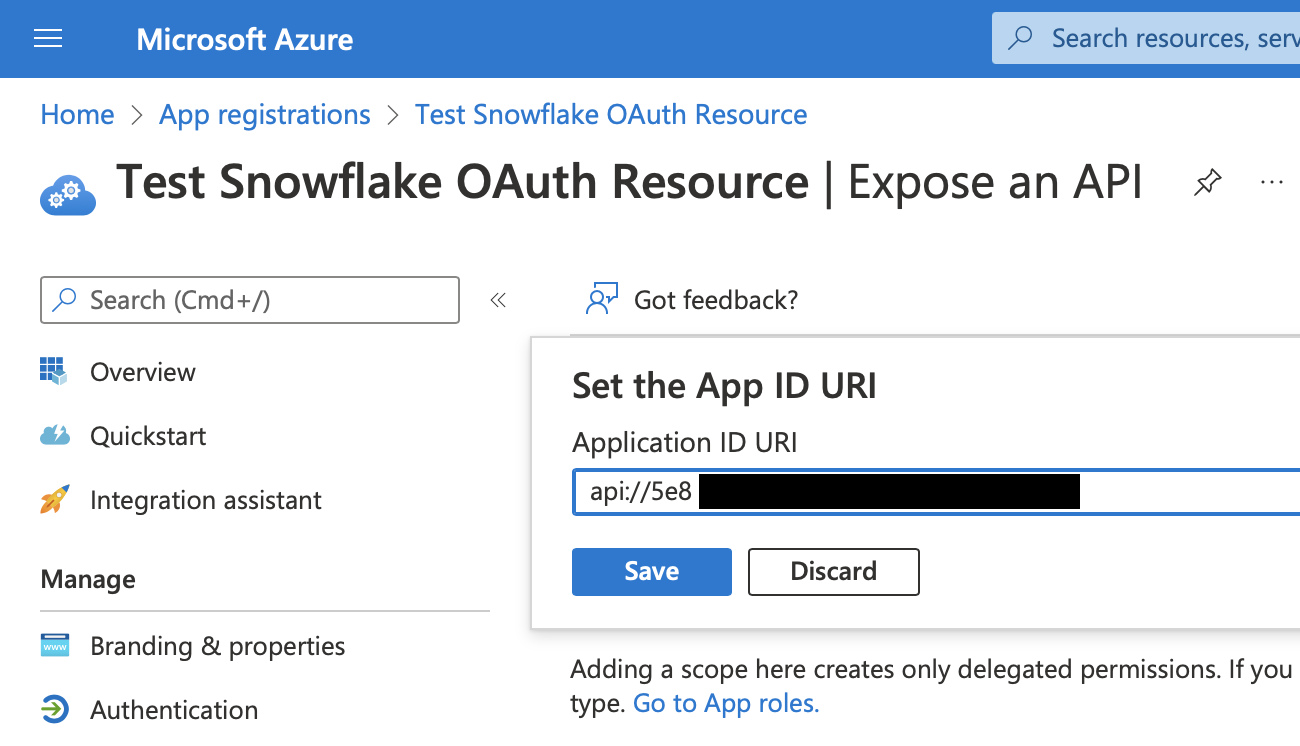Follow the Go to App roles link

click(x=725, y=703)
